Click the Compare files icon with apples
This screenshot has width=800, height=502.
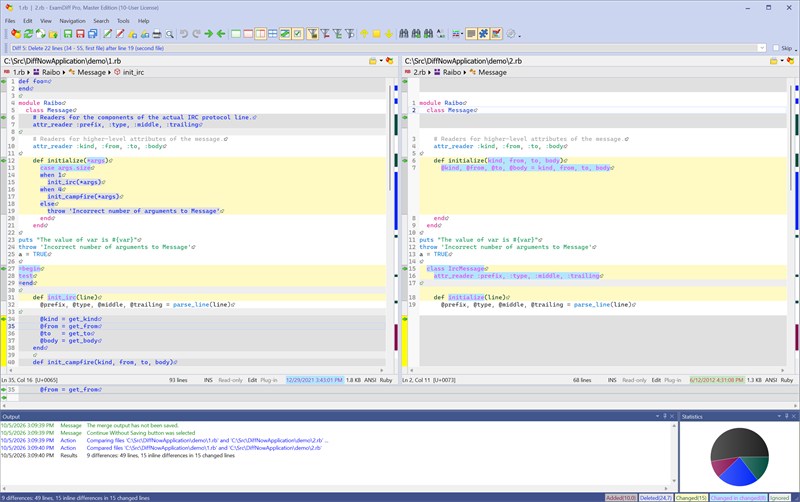coord(16,34)
